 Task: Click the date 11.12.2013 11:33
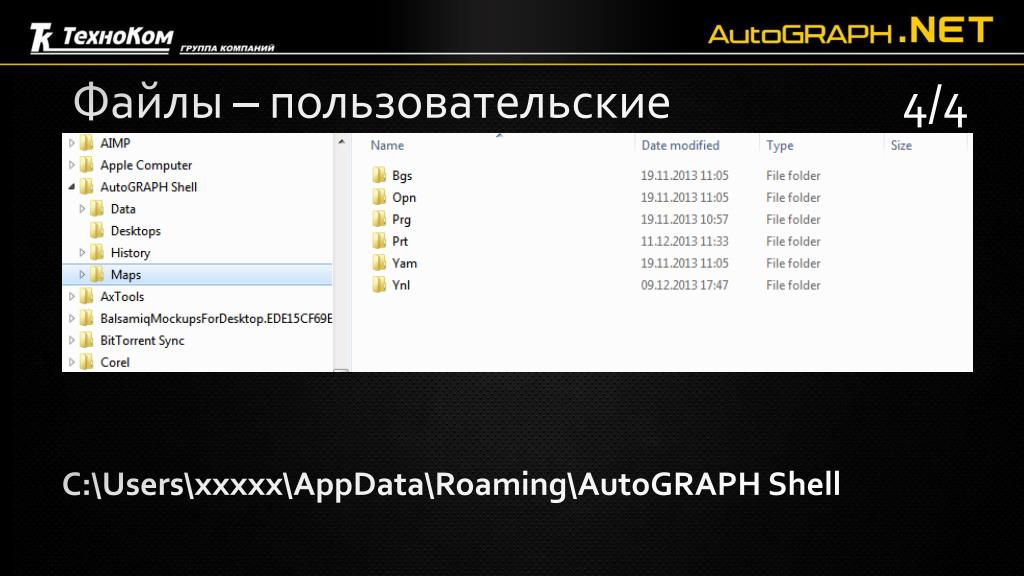684,242
